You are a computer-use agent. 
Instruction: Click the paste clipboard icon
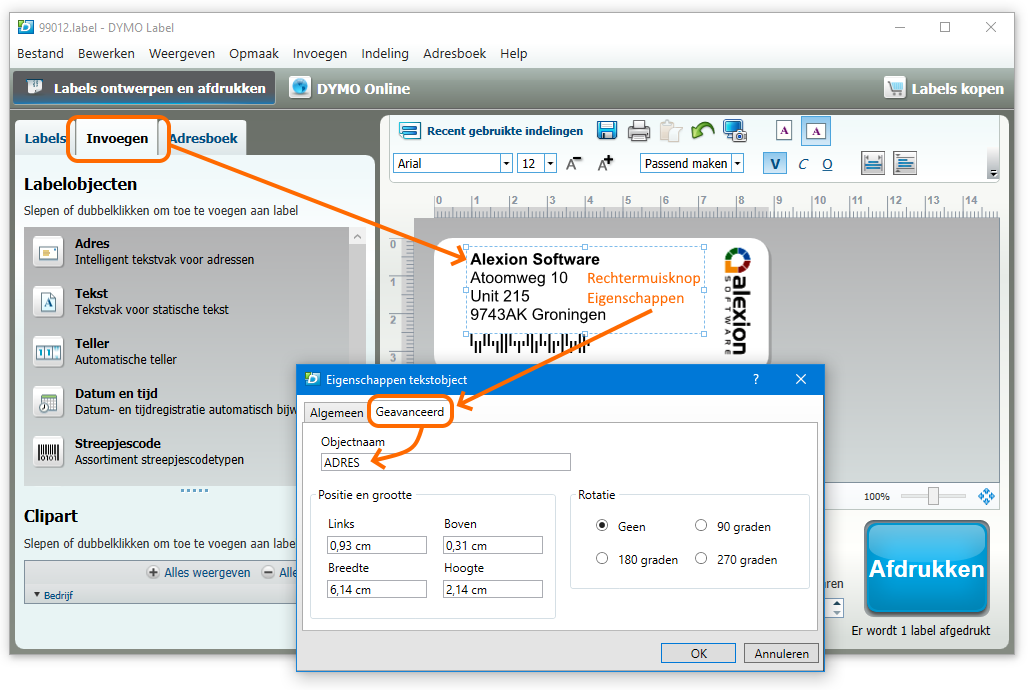coord(671,131)
